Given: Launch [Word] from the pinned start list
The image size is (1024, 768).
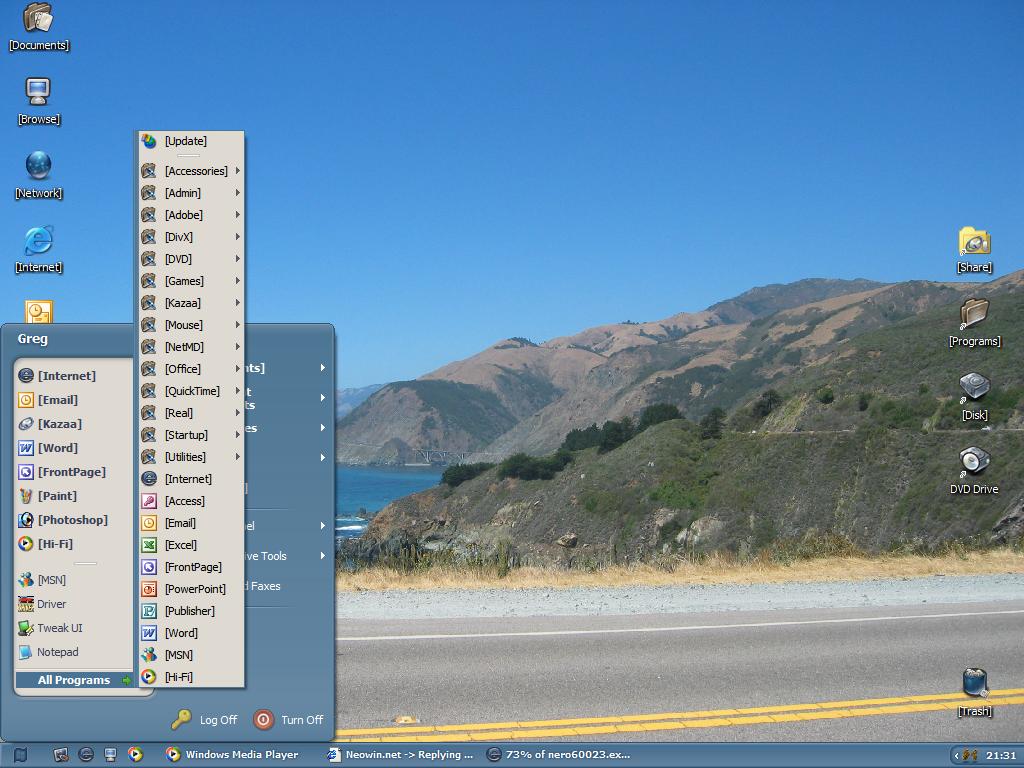Looking at the screenshot, I should [x=73, y=448].
